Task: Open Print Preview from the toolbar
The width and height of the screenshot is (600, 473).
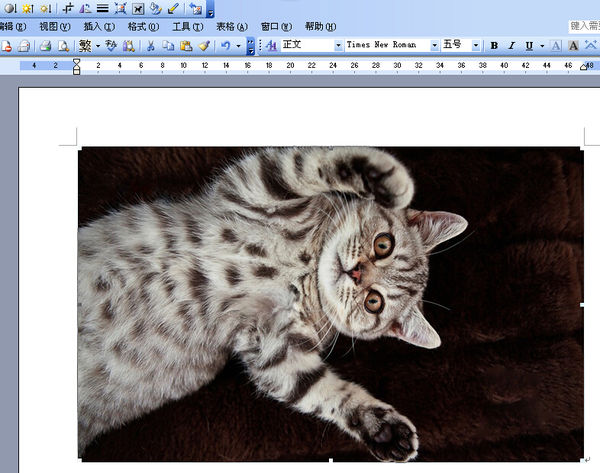Action: (63, 46)
